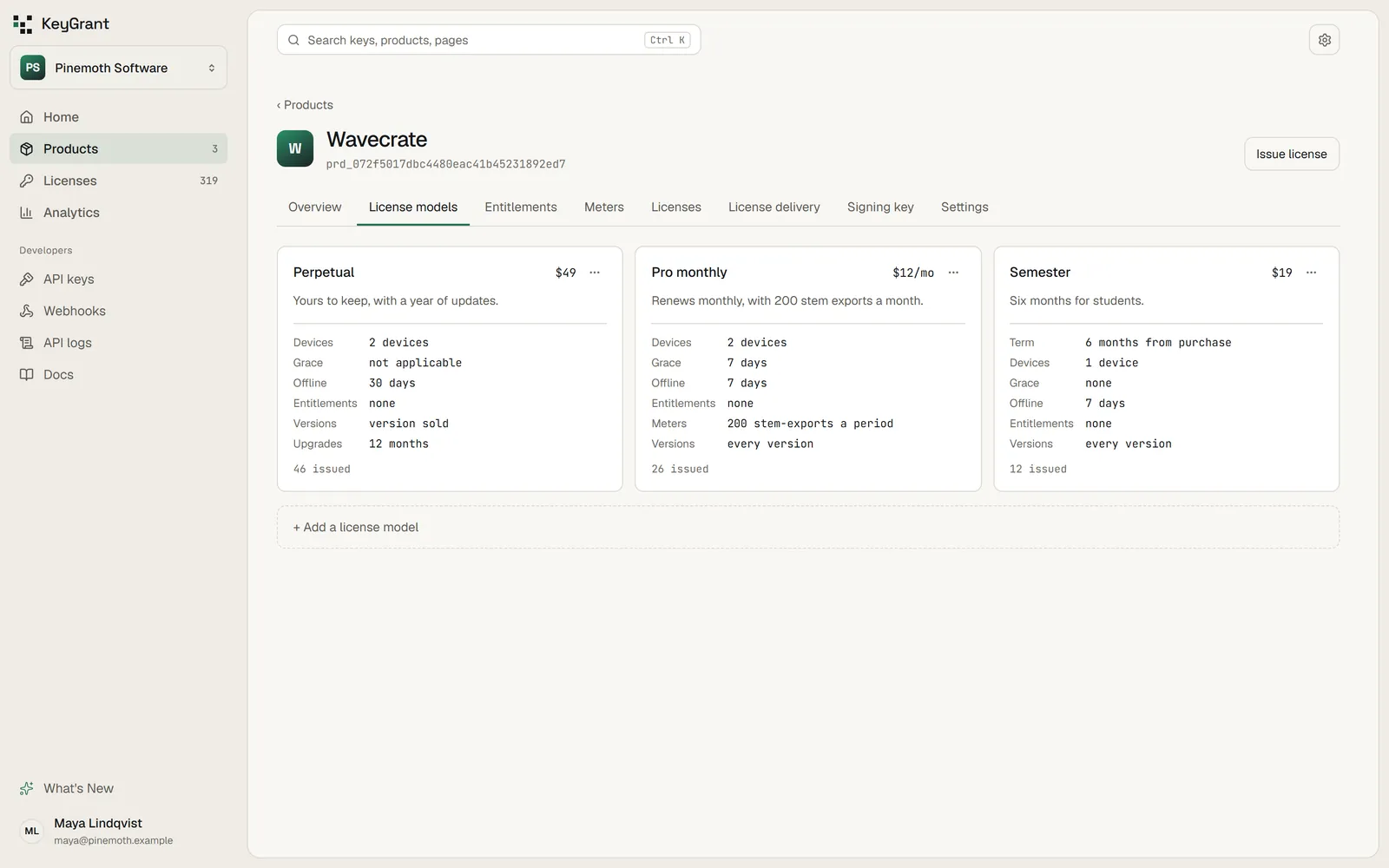Screen dimensions: 1389x868
Task: Open Maya Lindqvist account menu
Action: (x=118, y=831)
